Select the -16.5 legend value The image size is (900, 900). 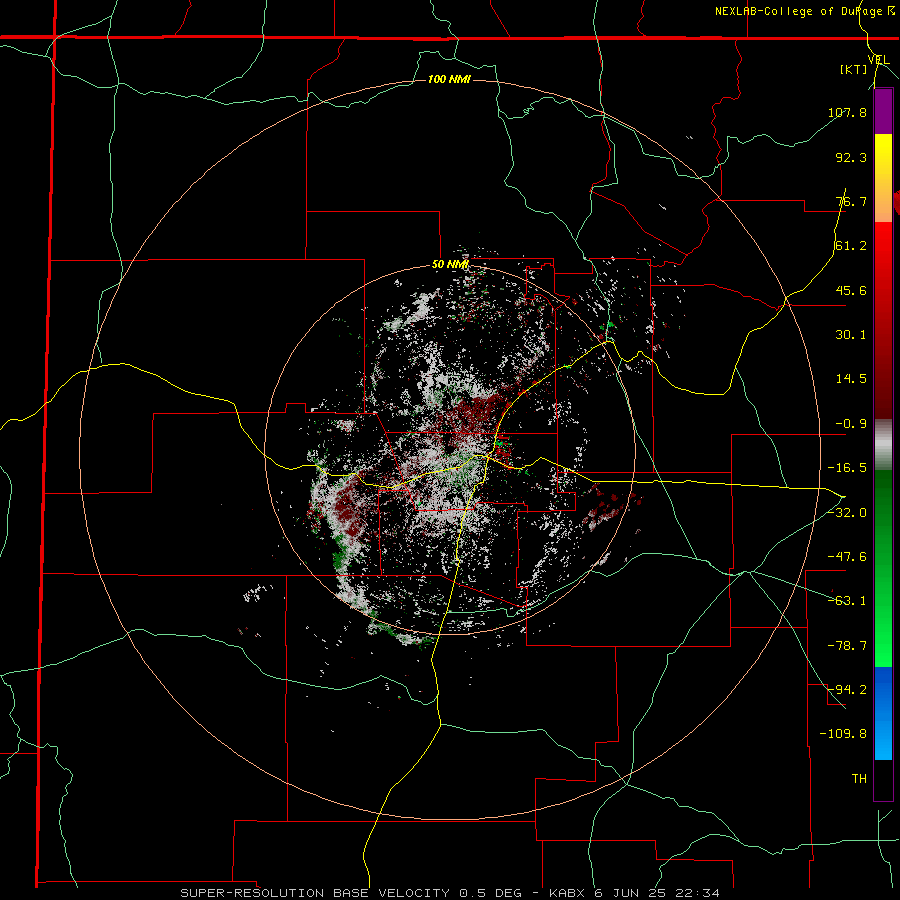click(847, 468)
